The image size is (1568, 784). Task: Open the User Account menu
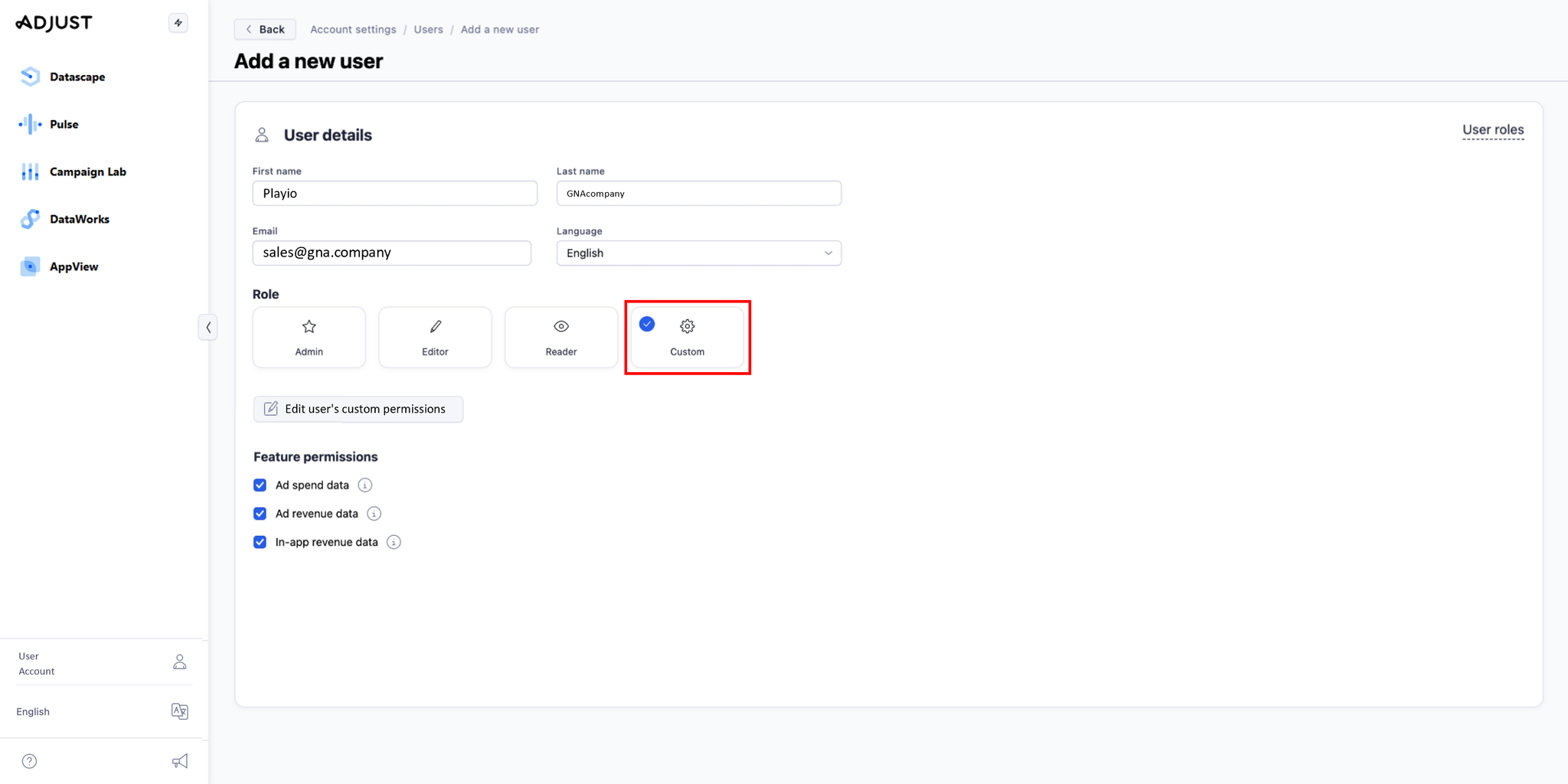pyautogui.click(x=103, y=663)
